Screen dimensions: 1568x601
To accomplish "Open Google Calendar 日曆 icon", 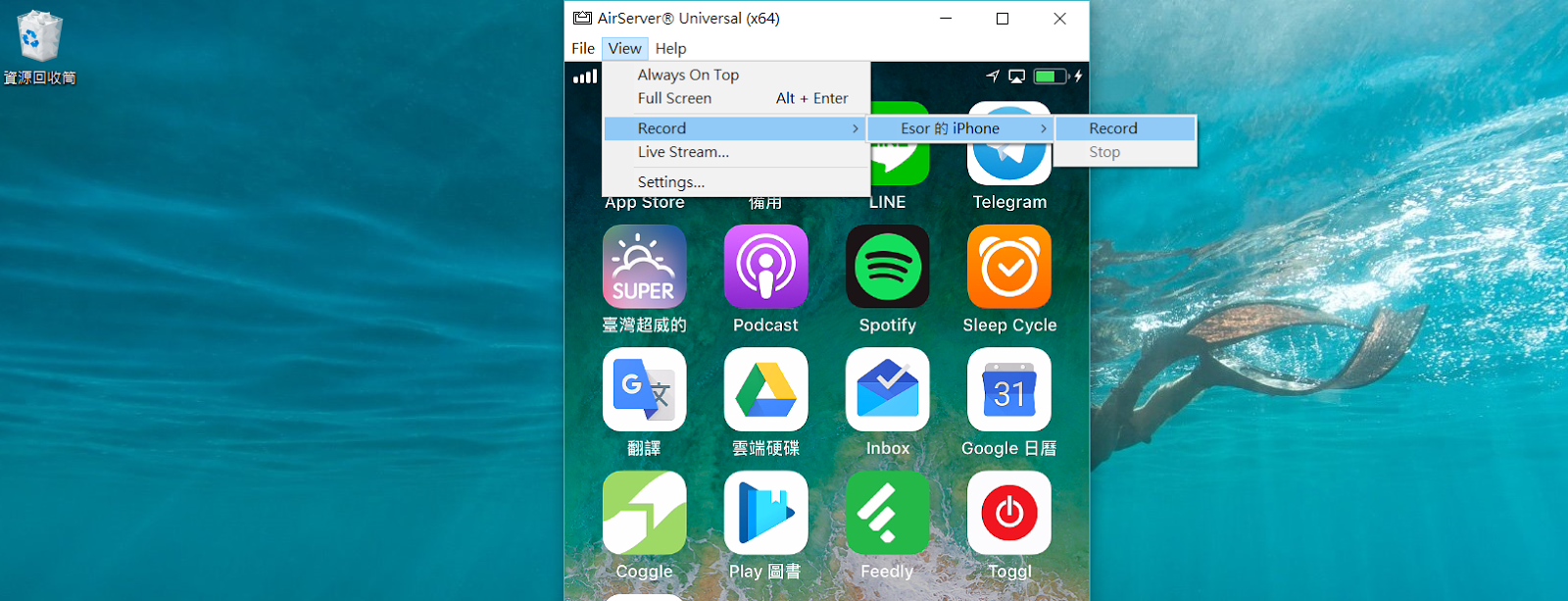I will click(x=1009, y=389).
